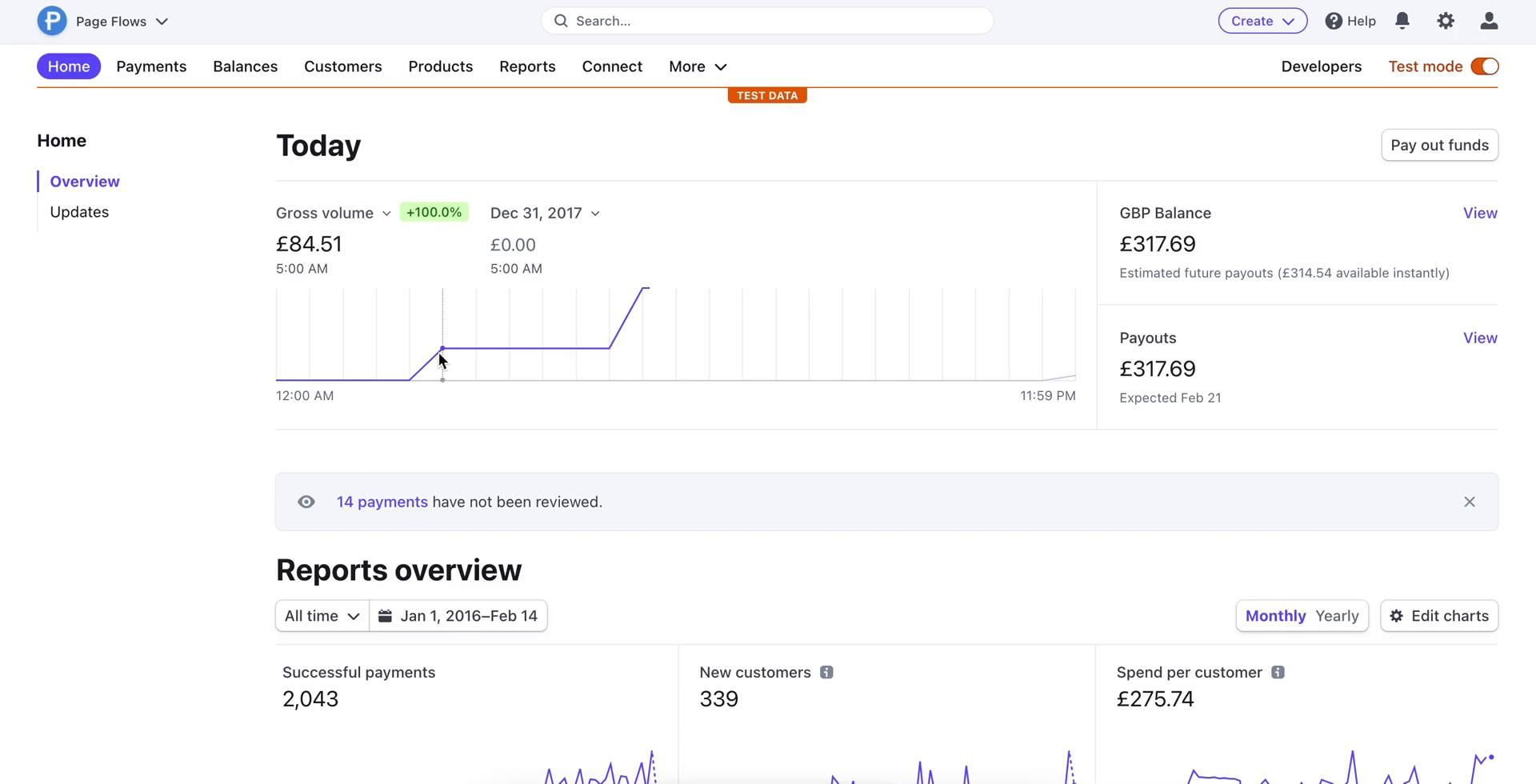Click the info icon beside New customers
Viewport: 1536px width, 784px height.
[826, 673]
